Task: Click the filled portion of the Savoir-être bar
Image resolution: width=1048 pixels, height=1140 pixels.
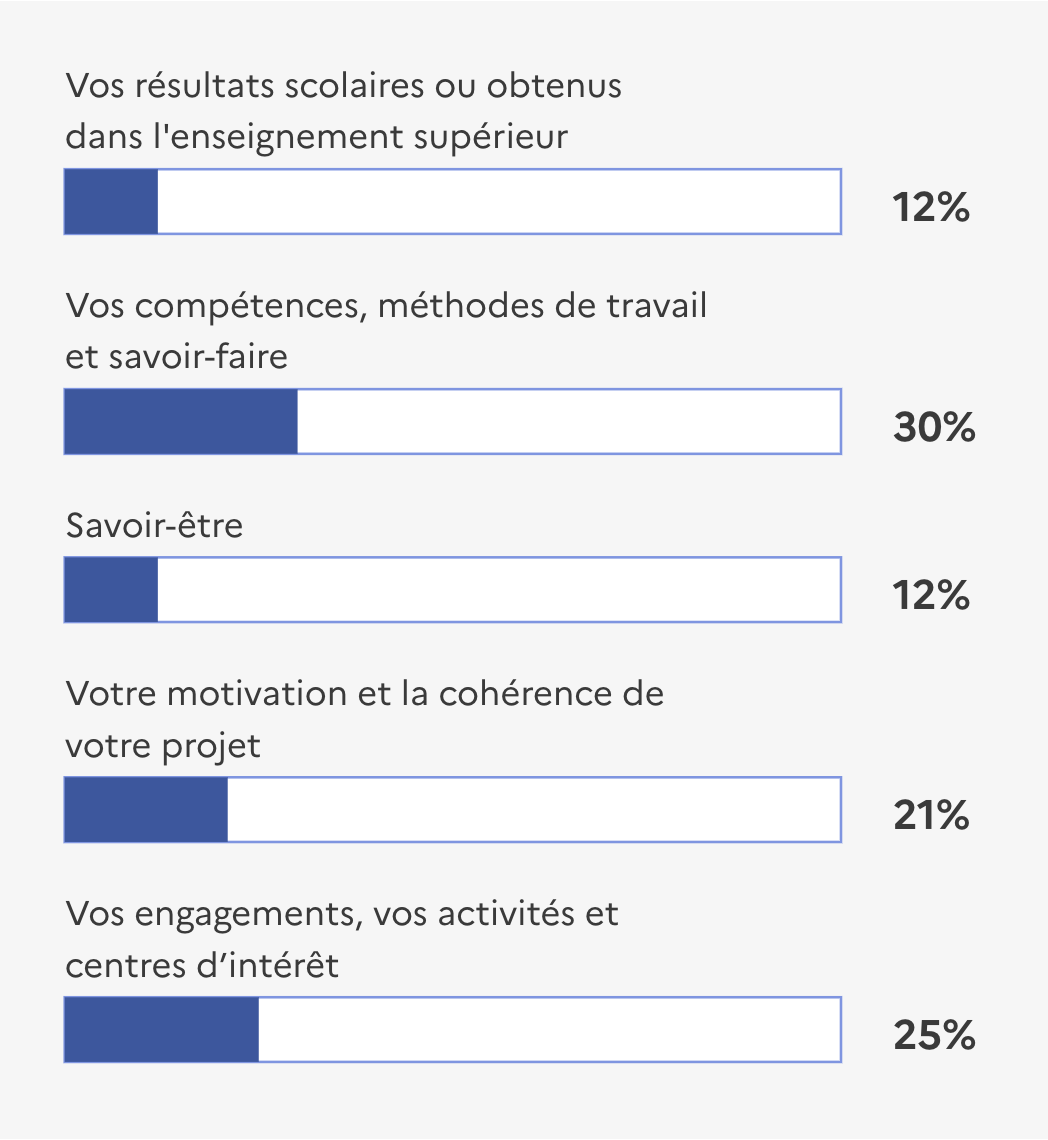Action: [x=111, y=590]
